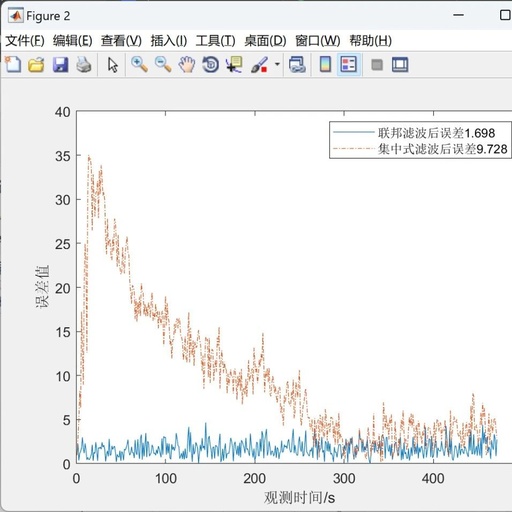Select the y-axis label 误差值

coord(43,287)
